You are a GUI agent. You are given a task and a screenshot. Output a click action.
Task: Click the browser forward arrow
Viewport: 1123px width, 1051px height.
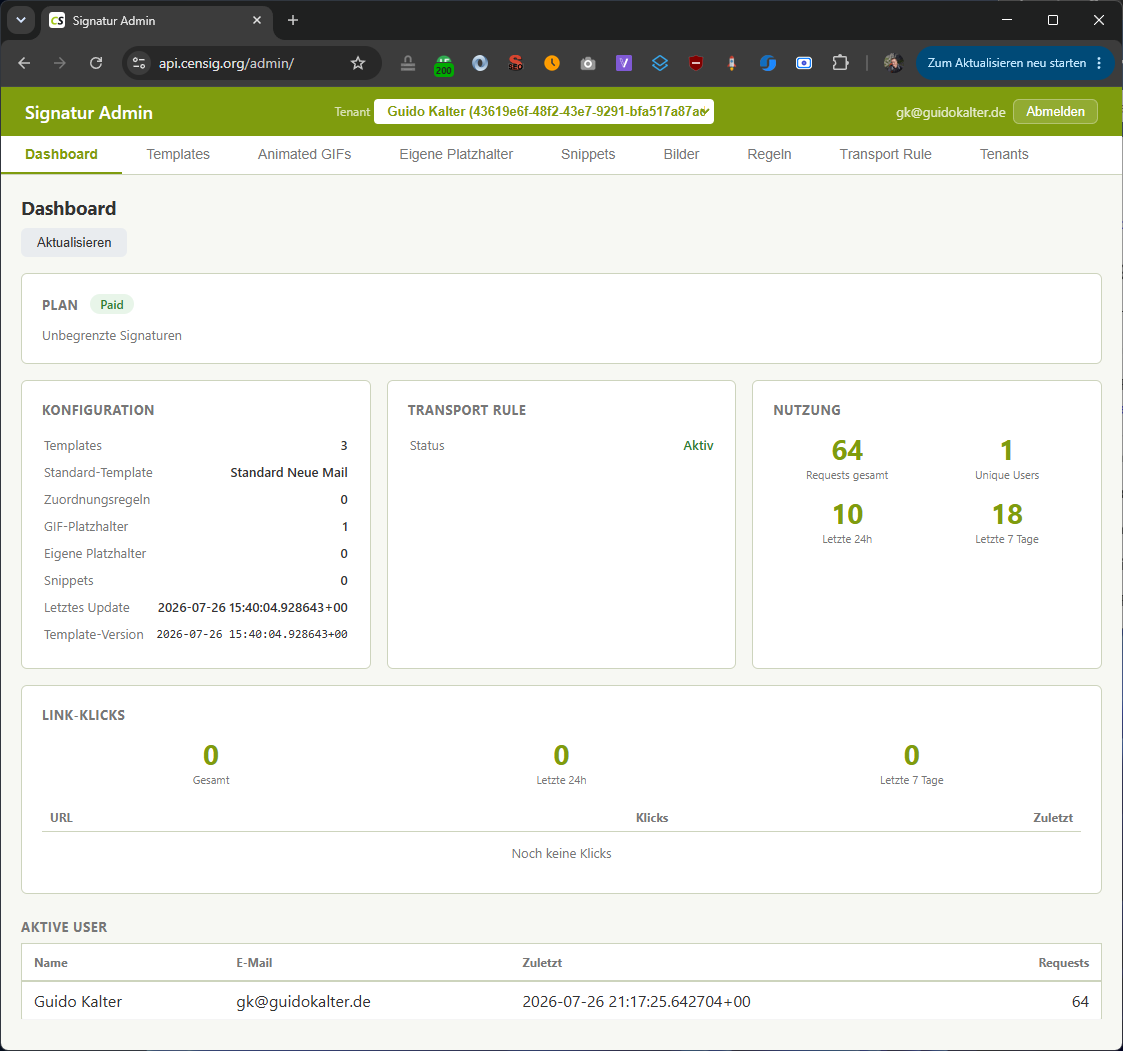coord(59,63)
